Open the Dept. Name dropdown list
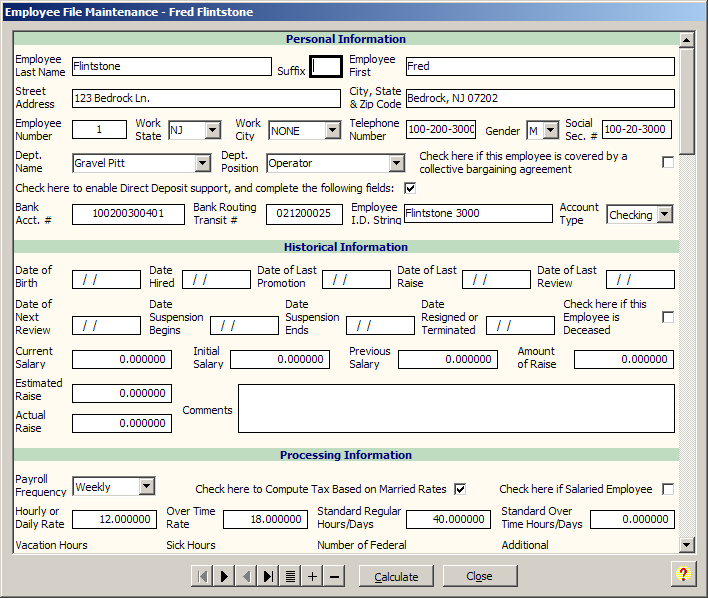Image resolution: width=708 pixels, height=598 pixels. [203, 163]
